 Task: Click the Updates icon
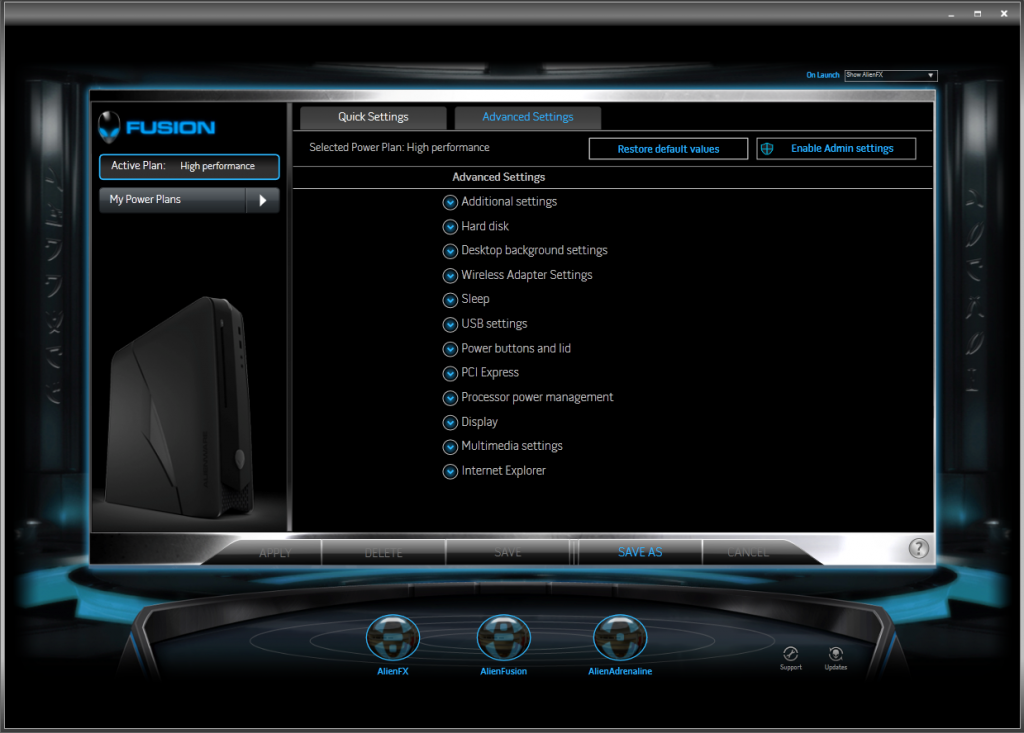point(836,654)
